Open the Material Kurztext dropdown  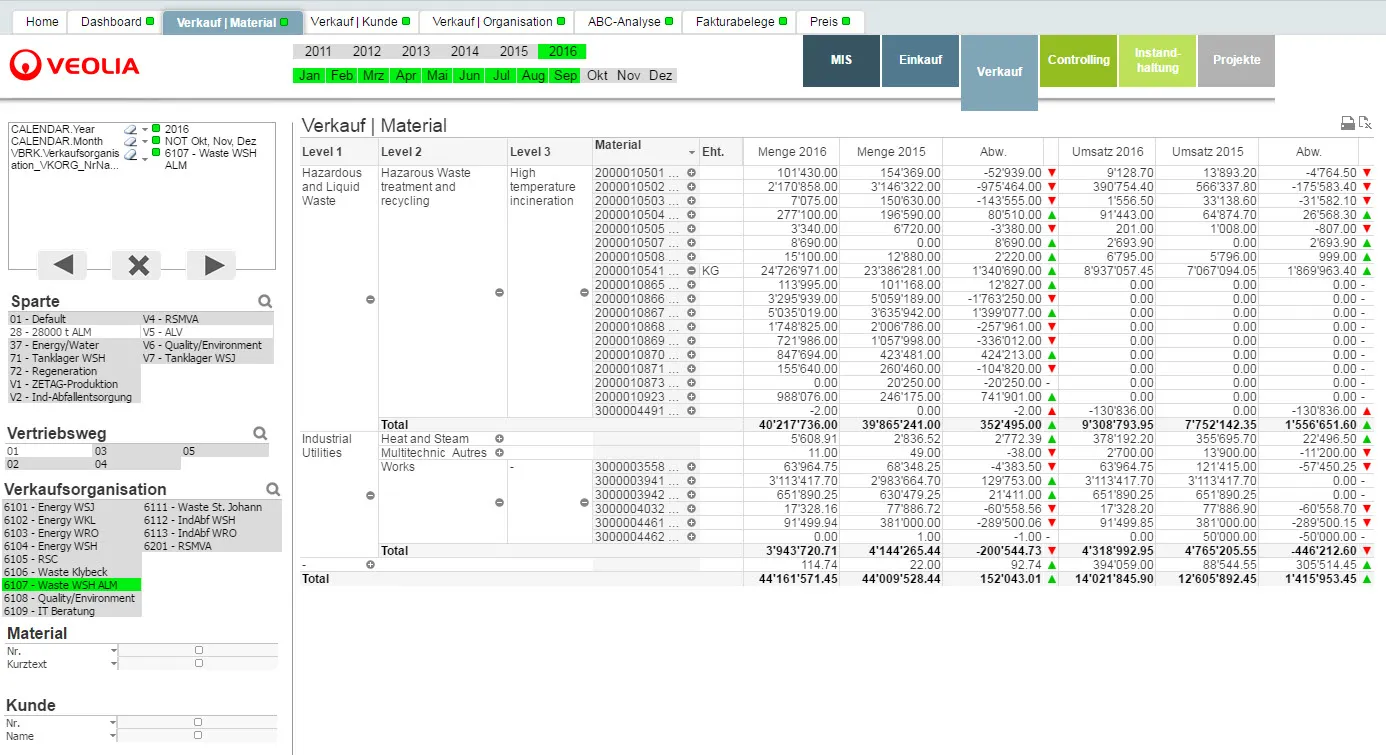tap(113, 664)
